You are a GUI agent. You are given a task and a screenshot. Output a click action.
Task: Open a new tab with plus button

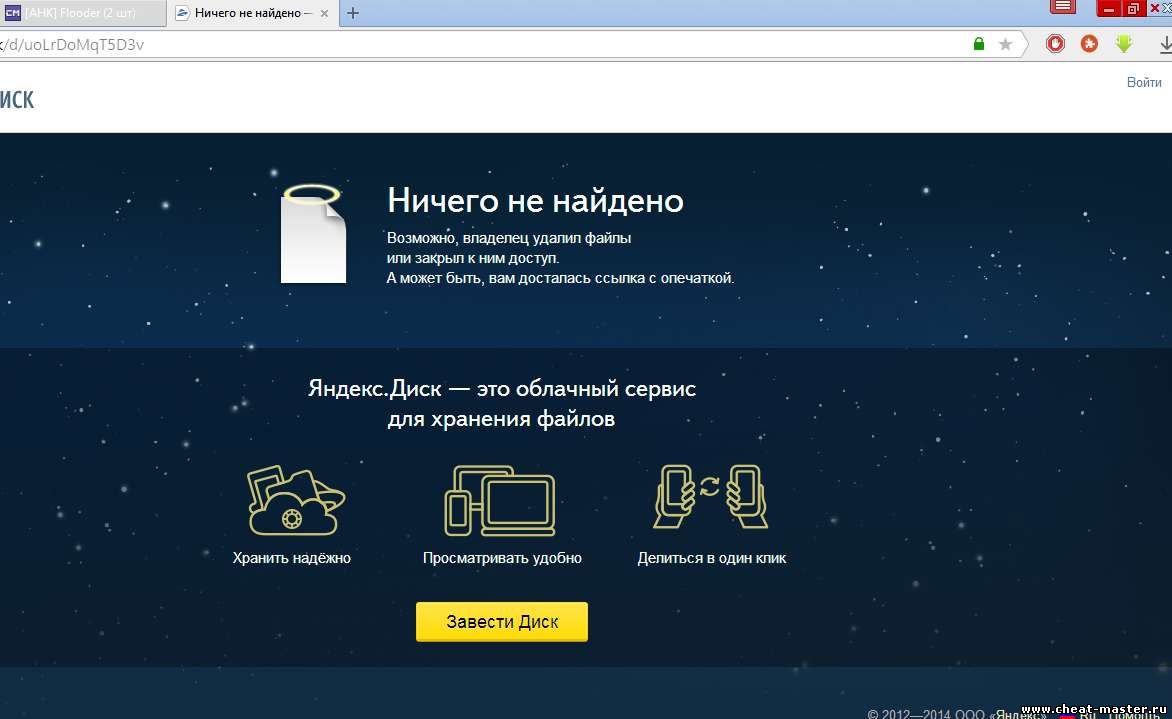[x=352, y=13]
